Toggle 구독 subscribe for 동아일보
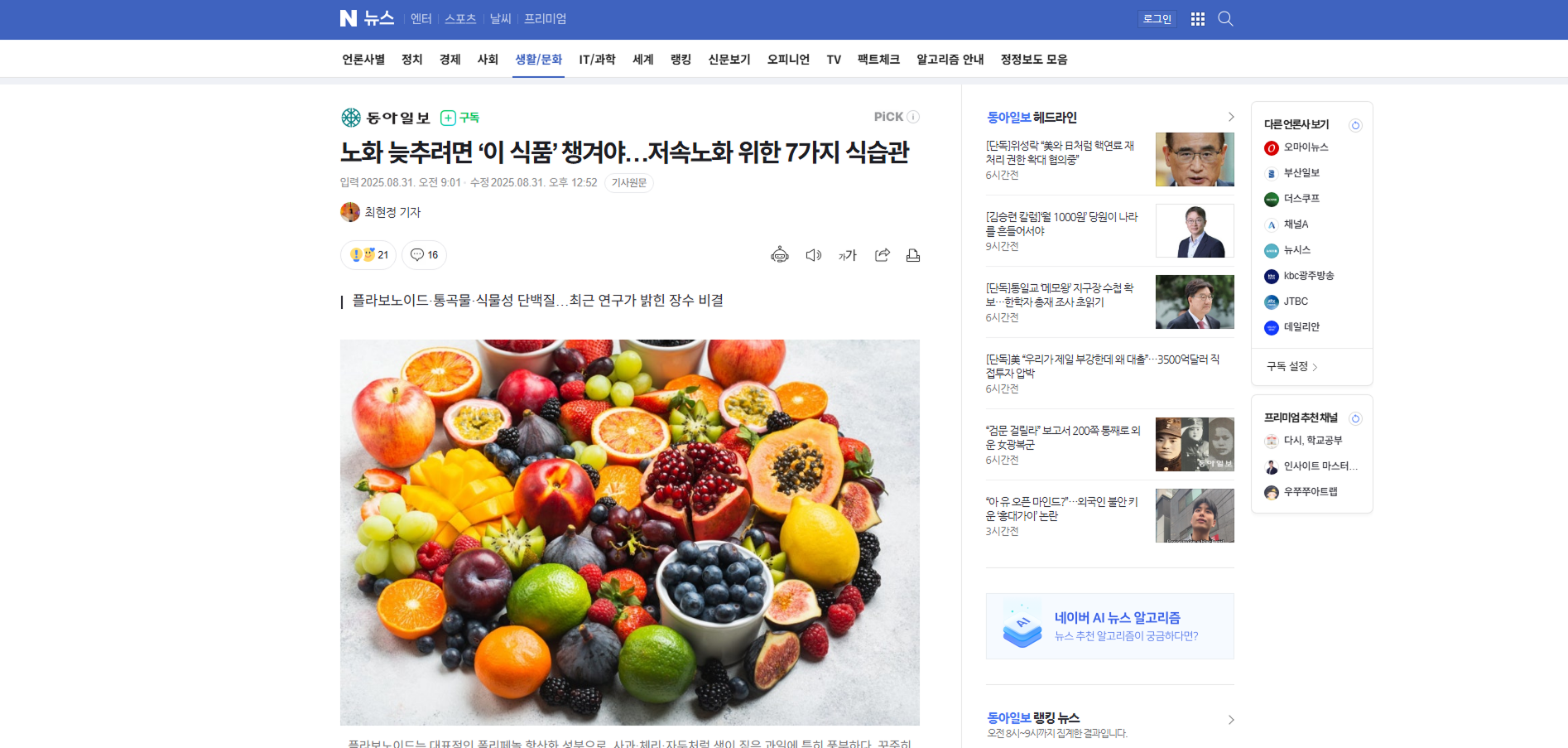Viewport: 1568px width, 748px height. click(x=460, y=118)
